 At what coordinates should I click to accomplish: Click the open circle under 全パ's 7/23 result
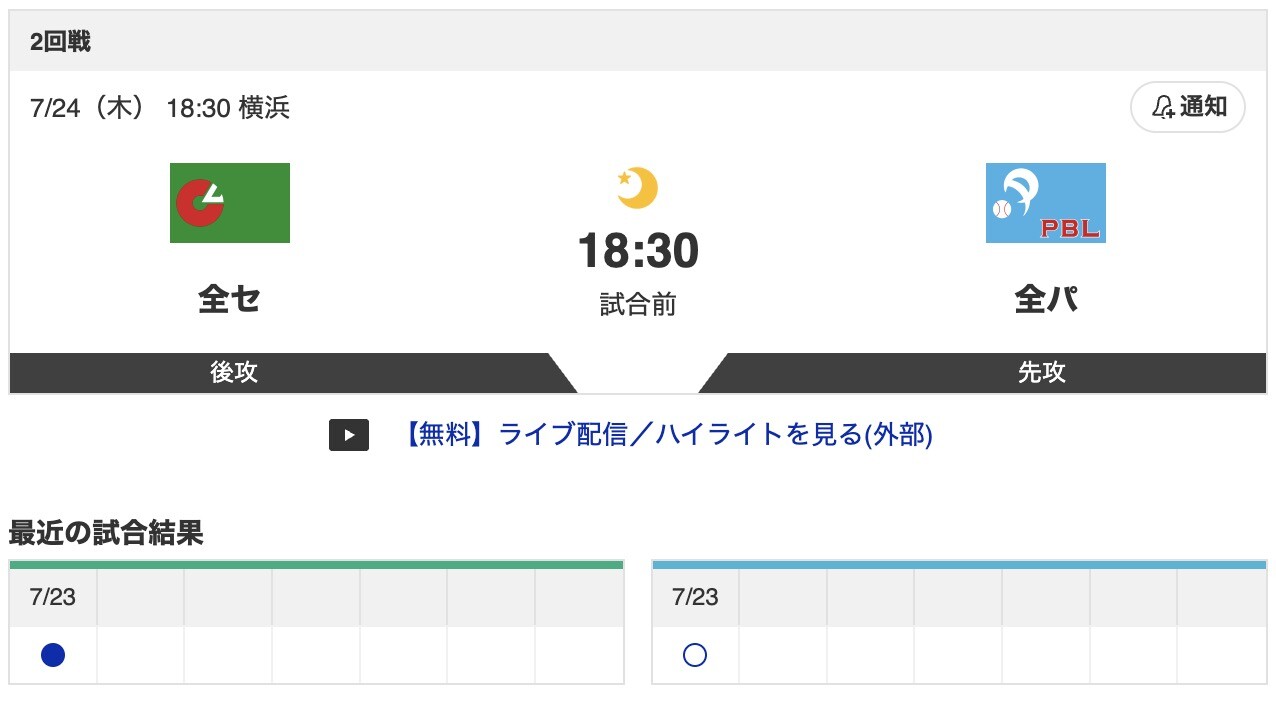point(695,654)
